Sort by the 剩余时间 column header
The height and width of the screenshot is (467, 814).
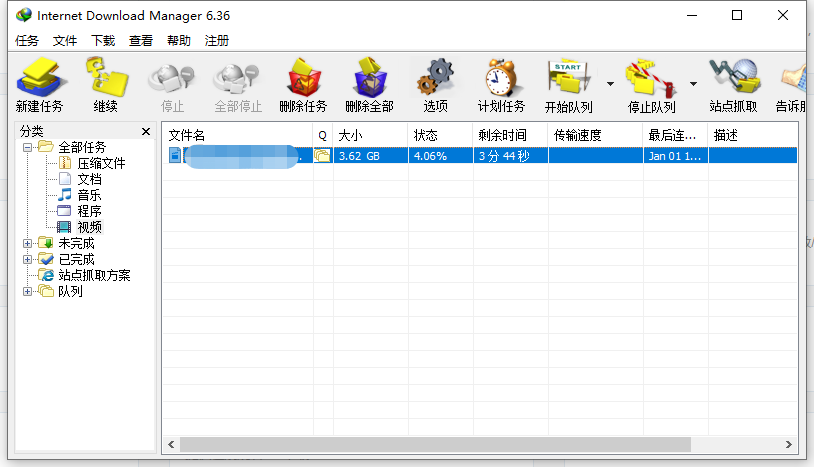(x=510, y=135)
